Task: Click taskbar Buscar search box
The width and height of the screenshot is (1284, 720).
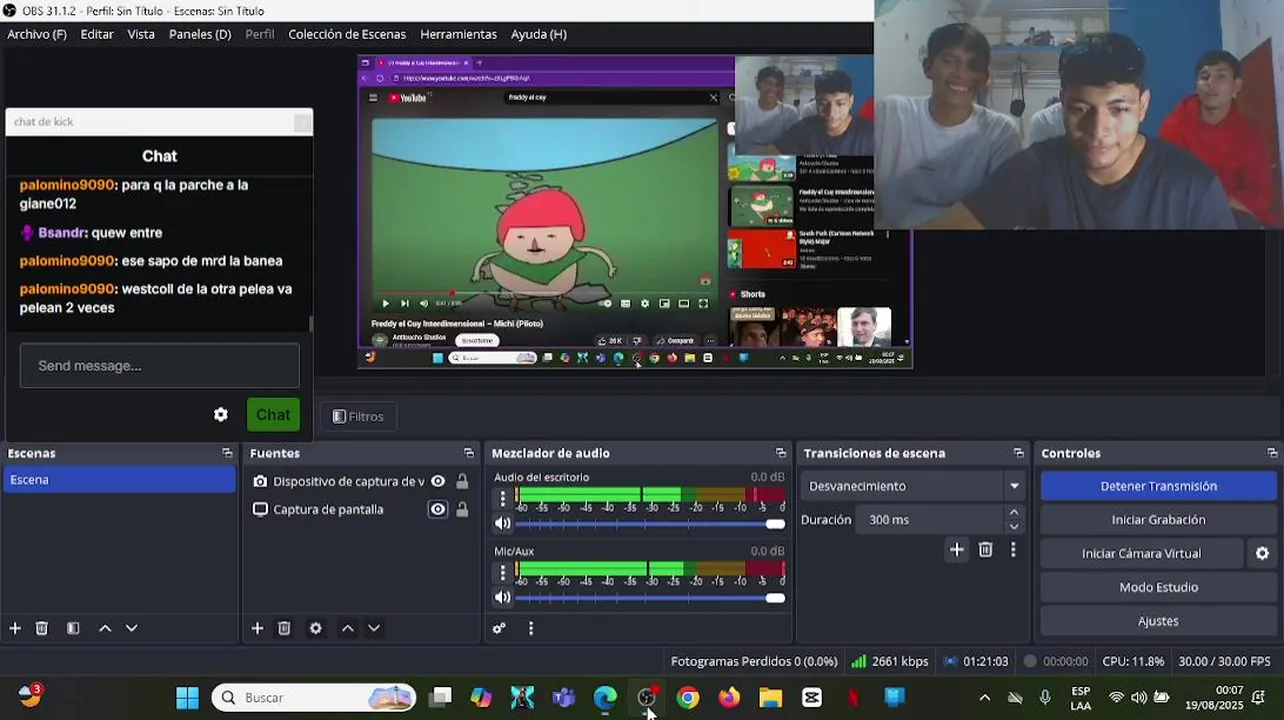Action: coord(313,698)
